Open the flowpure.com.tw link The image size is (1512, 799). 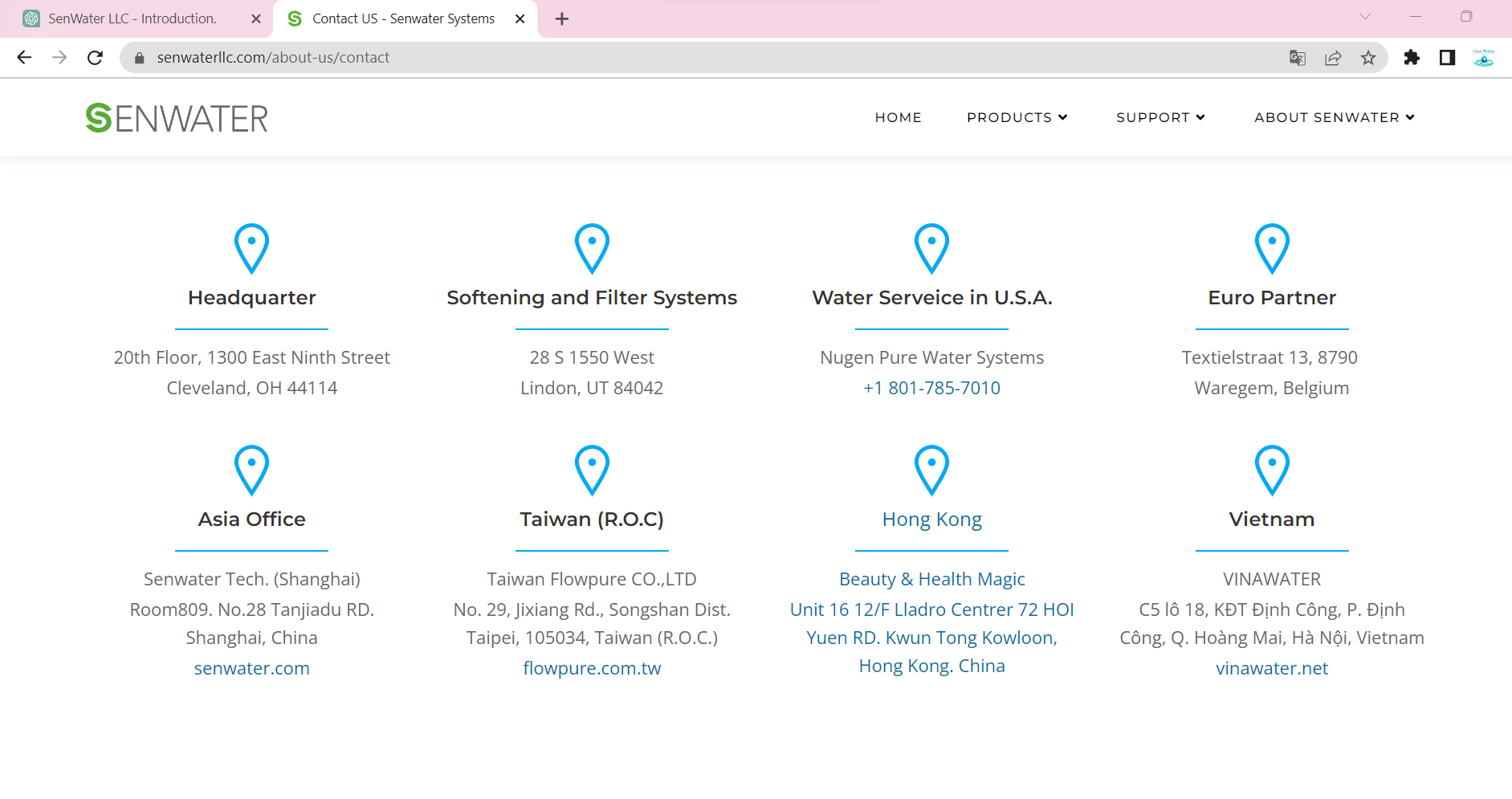click(x=592, y=668)
